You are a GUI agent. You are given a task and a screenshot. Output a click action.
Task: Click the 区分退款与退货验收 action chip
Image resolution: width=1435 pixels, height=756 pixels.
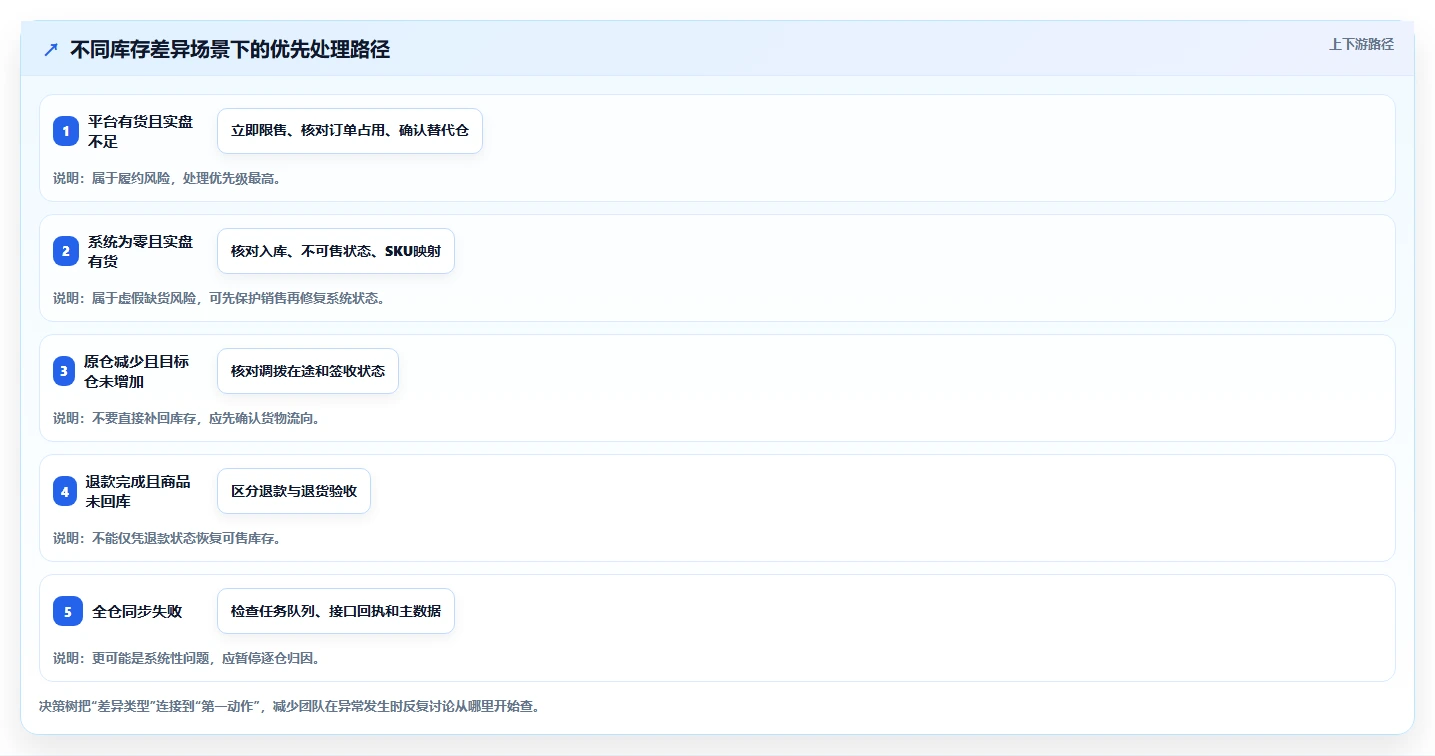[294, 491]
